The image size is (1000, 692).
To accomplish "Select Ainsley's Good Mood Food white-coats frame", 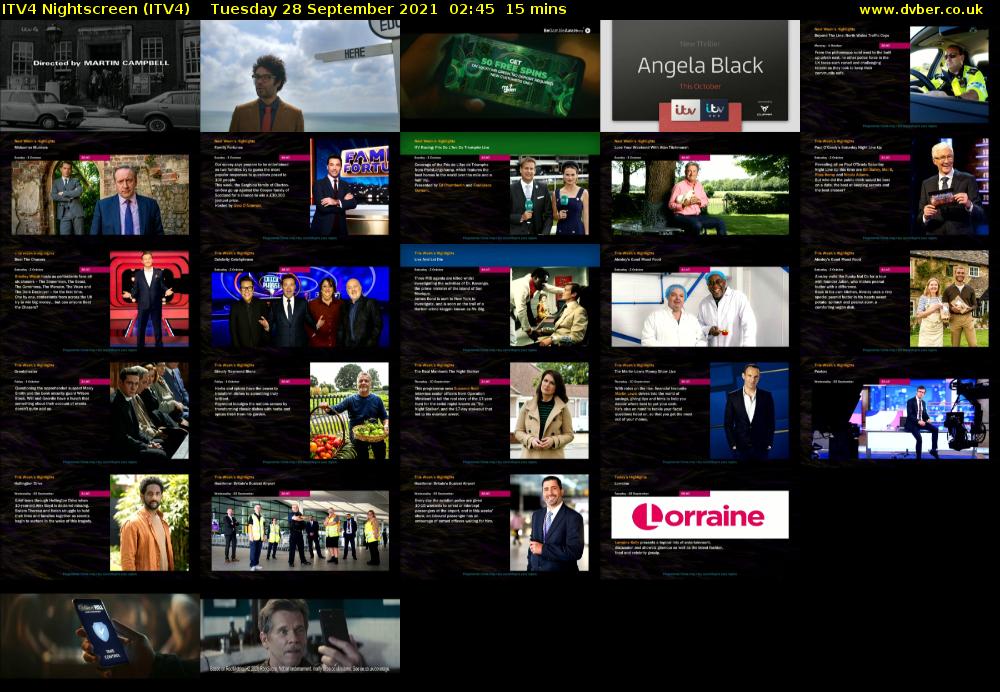I will pyautogui.click(x=700, y=300).
